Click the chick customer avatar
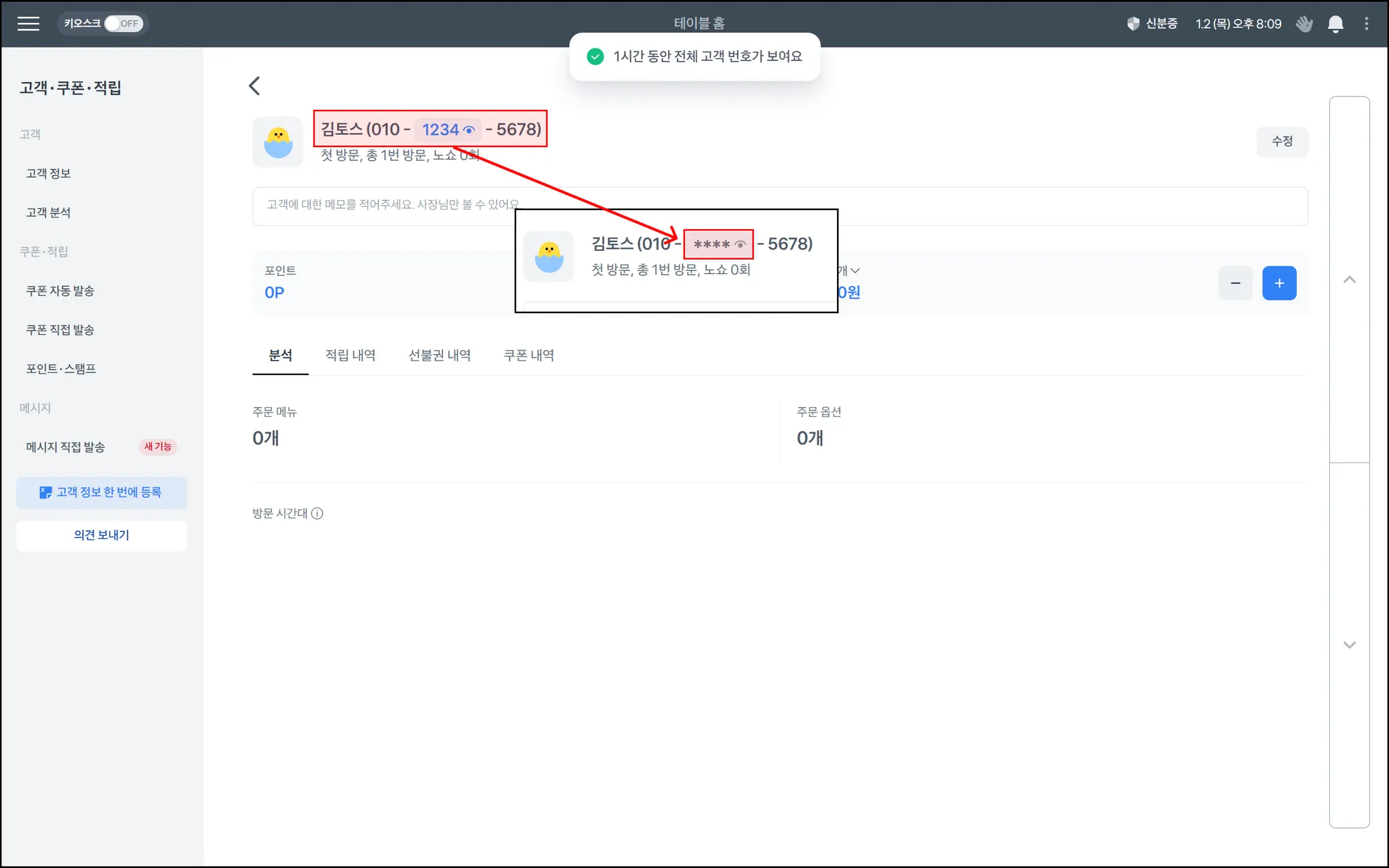The image size is (1389, 868). click(278, 142)
